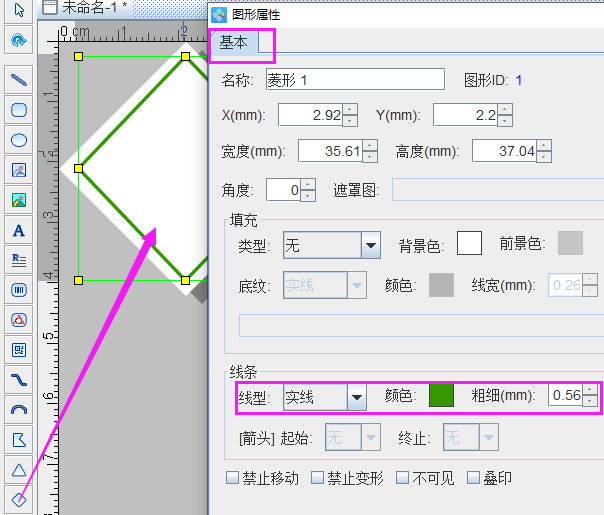The width and height of the screenshot is (604, 515).
Task: Open the gray 底纹 颜色 swatch
Action: tap(441, 285)
